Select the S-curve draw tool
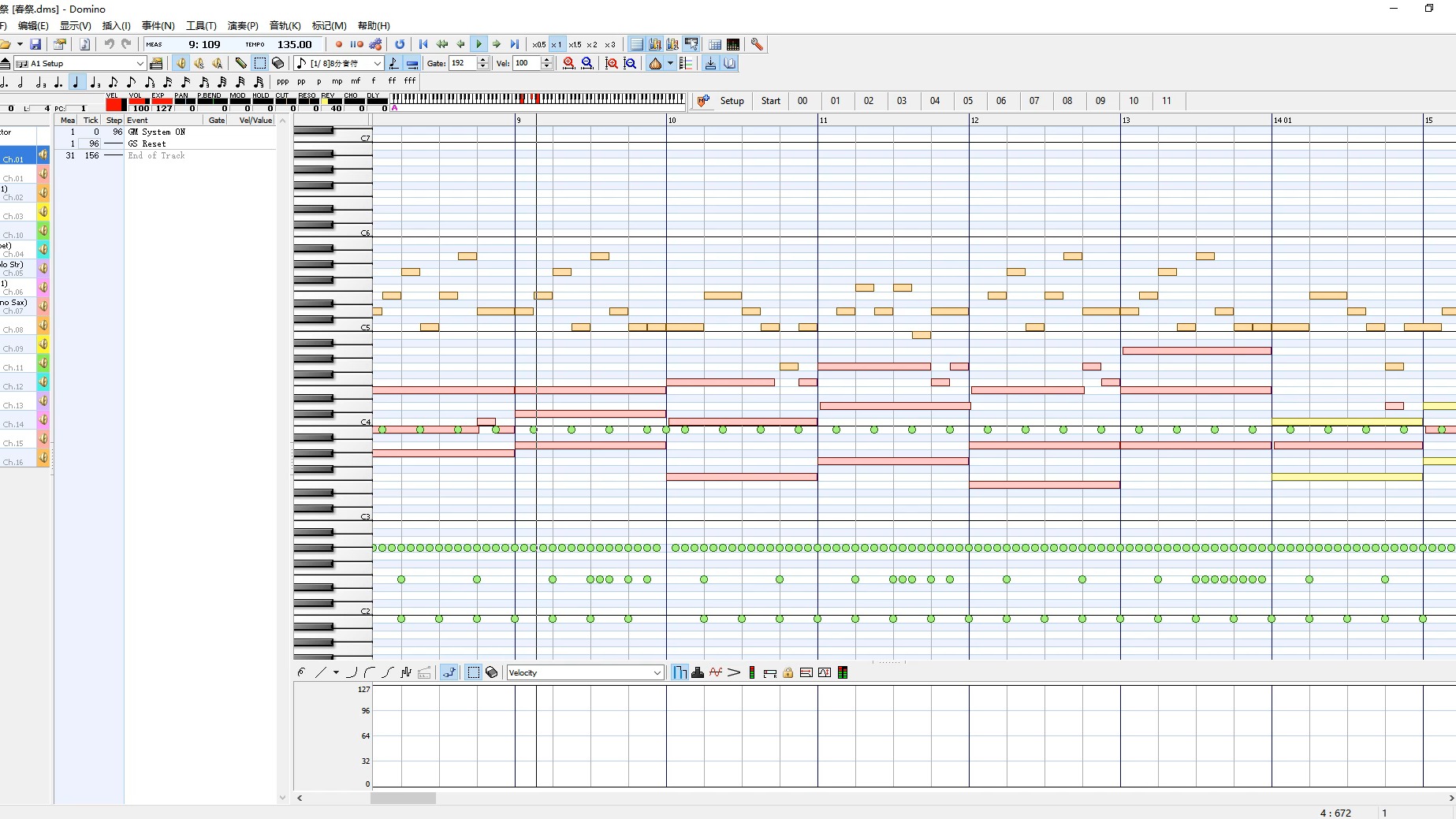This screenshot has height=819, width=1456. pos(387,672)
